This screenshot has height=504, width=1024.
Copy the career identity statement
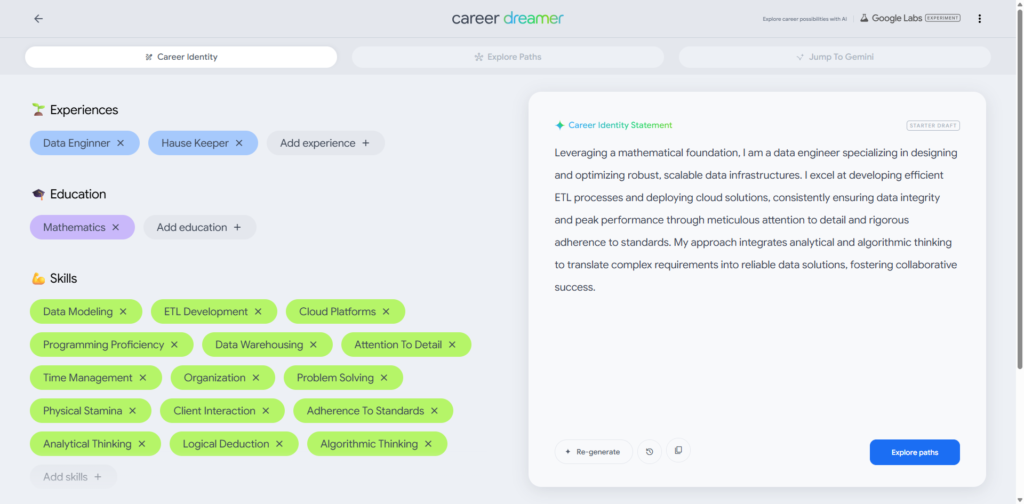(679, 450)
